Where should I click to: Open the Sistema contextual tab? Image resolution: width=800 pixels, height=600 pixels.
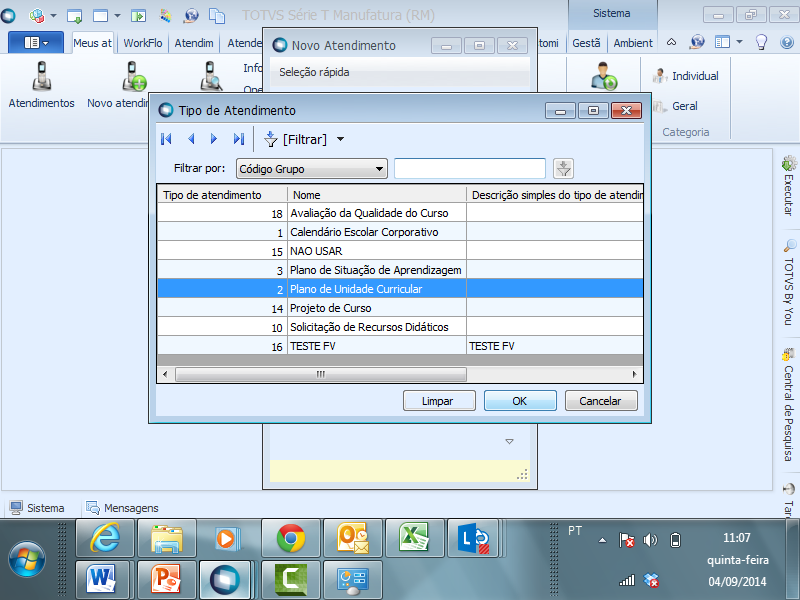(612, 14)
